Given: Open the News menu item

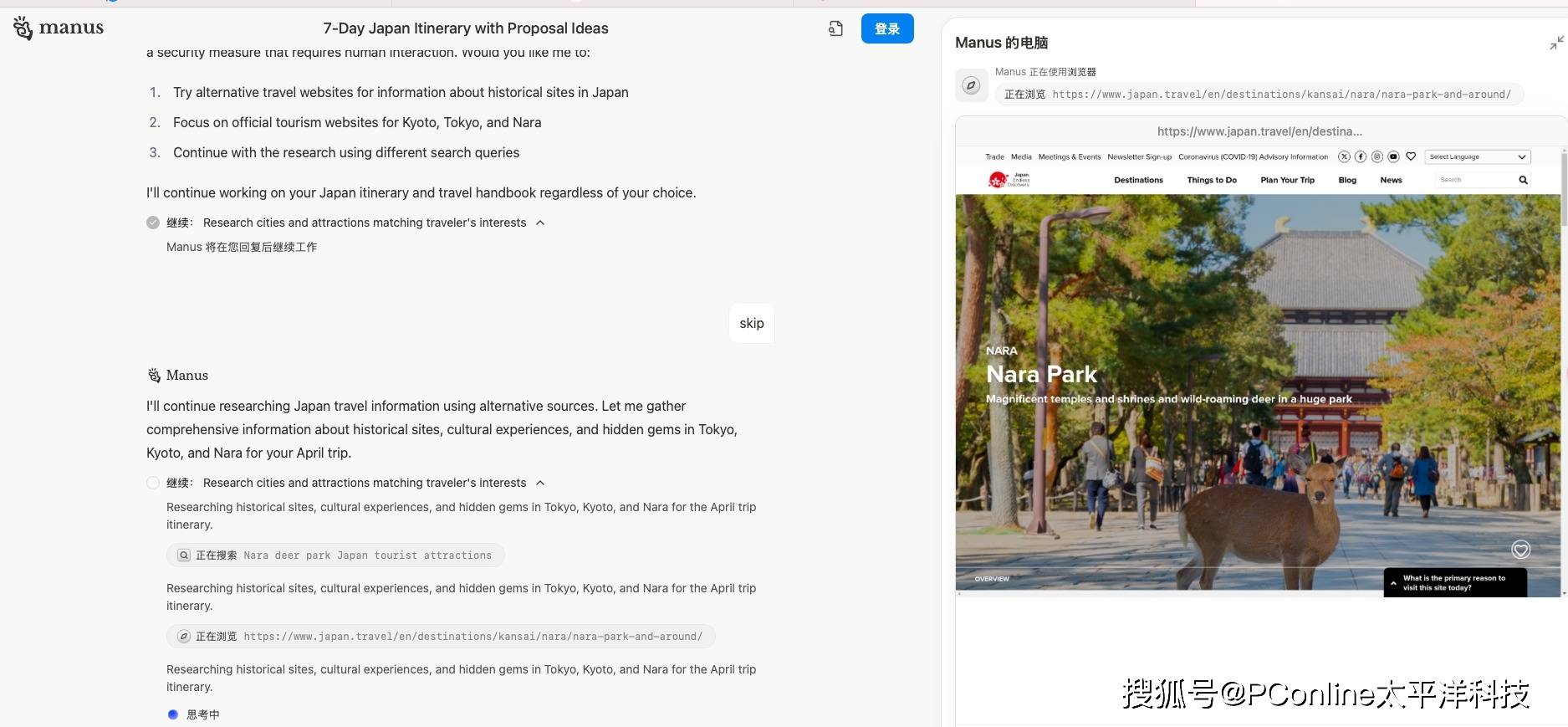Looking at the screenshot, I should tap(1392, 180).
